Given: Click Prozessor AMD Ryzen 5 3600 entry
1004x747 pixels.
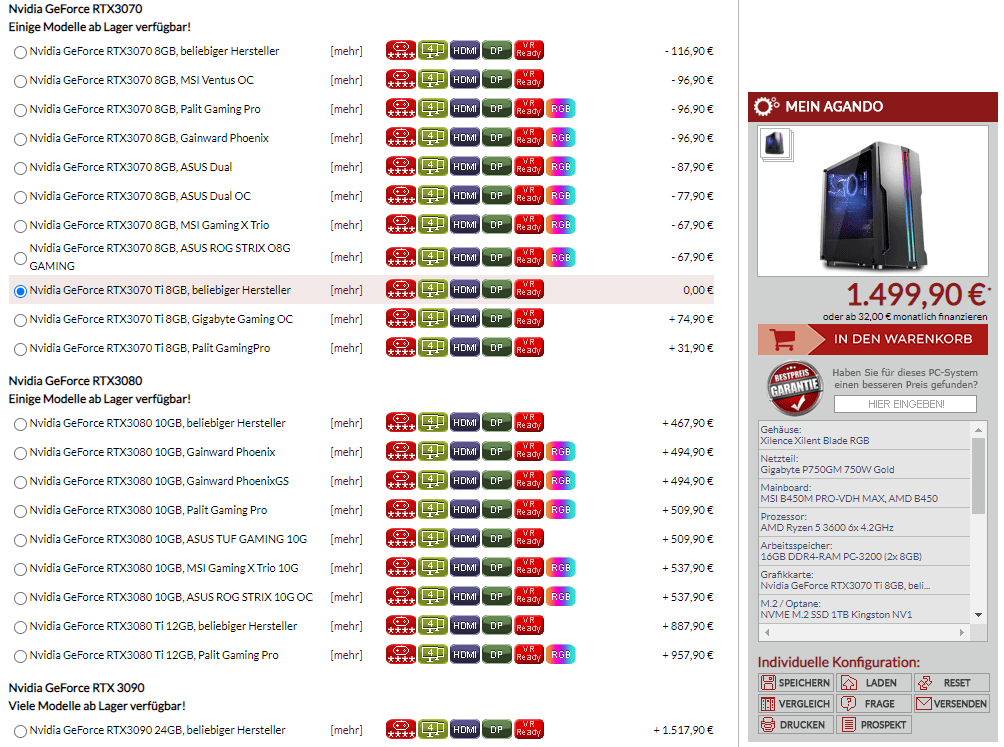Looking at the screenshot, I should pyautogui.click(x=864, y=522).
